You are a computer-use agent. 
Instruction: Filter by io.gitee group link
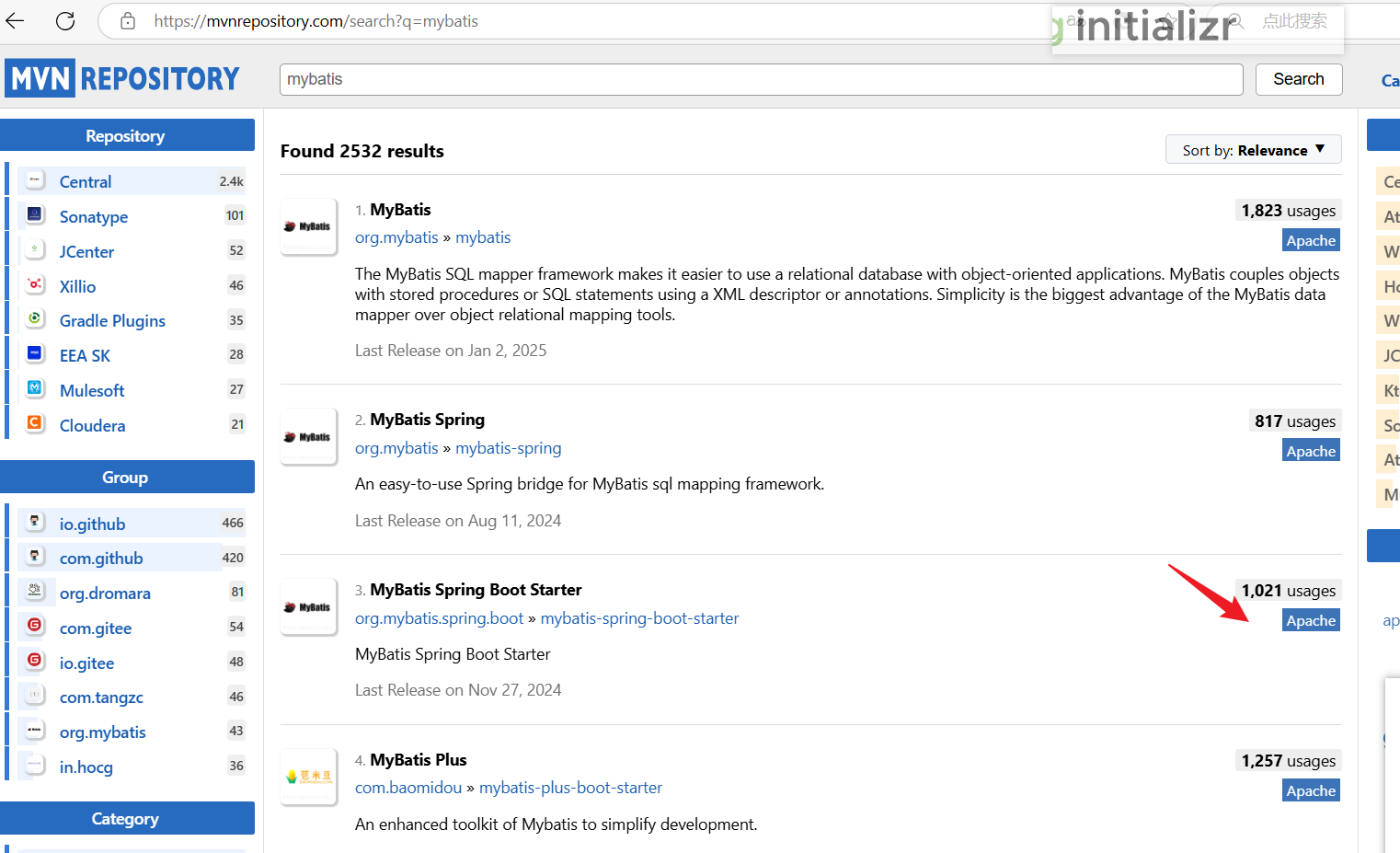[x=86, y=663]
